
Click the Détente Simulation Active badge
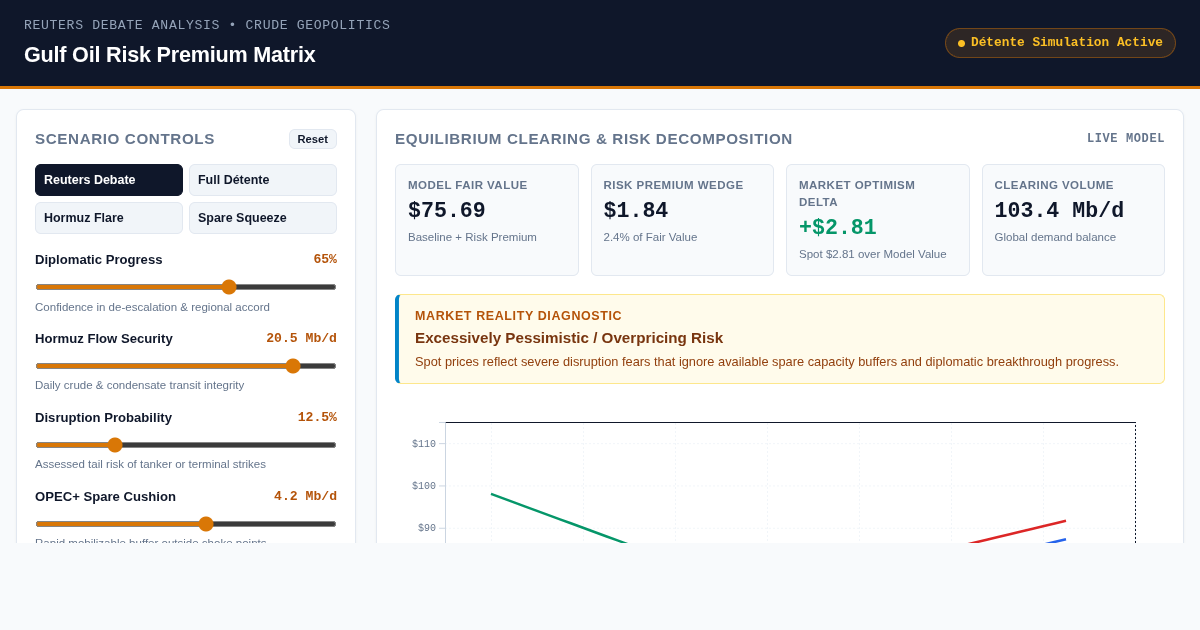pyautogui.click(x=1060, y=43)
